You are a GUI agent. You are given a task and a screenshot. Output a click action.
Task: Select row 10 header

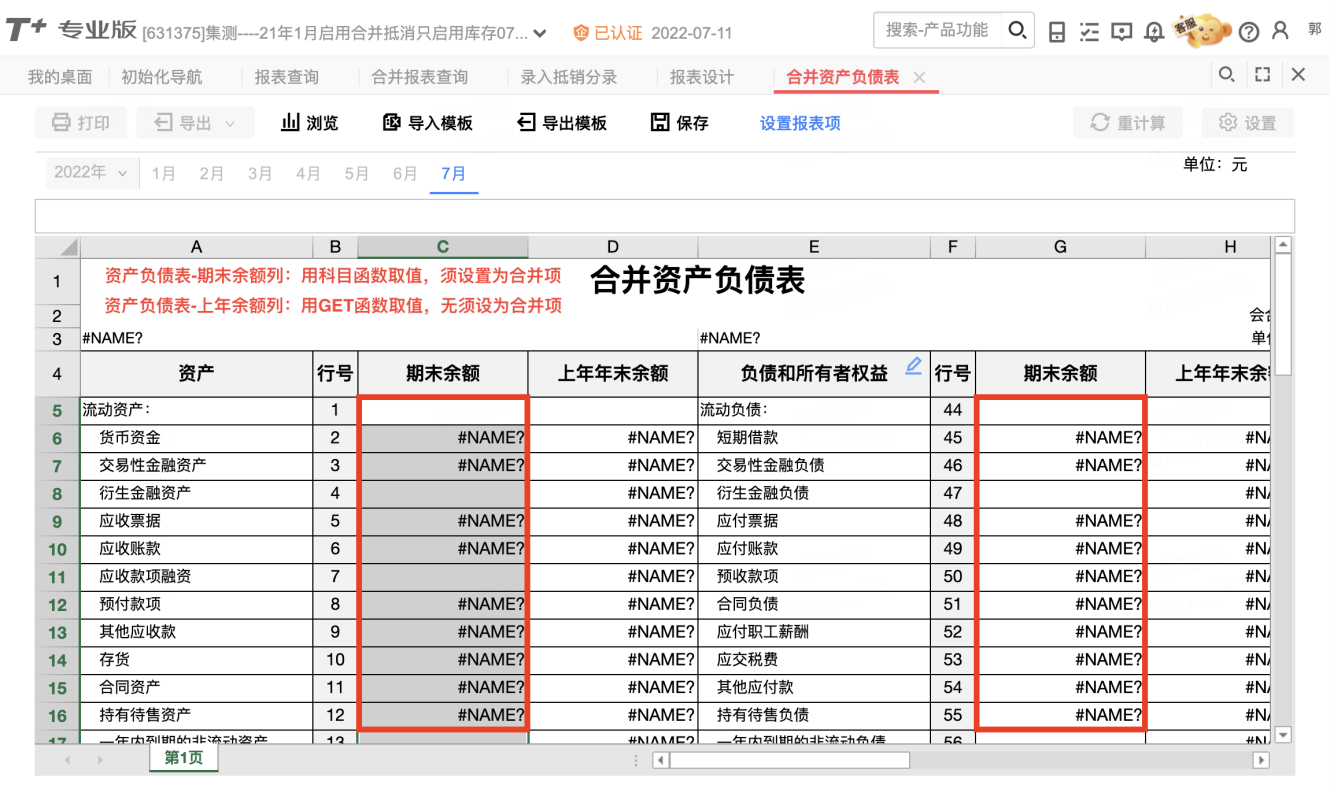point(57,549)
